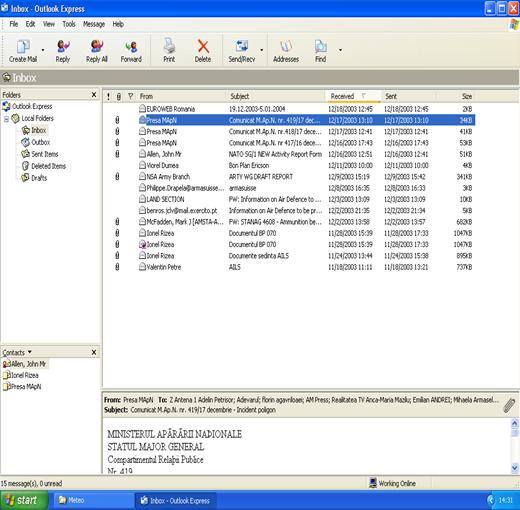Select the EUROWEB Romania message
Viewport: 520px width, 510px height.
tap(289, 109)
